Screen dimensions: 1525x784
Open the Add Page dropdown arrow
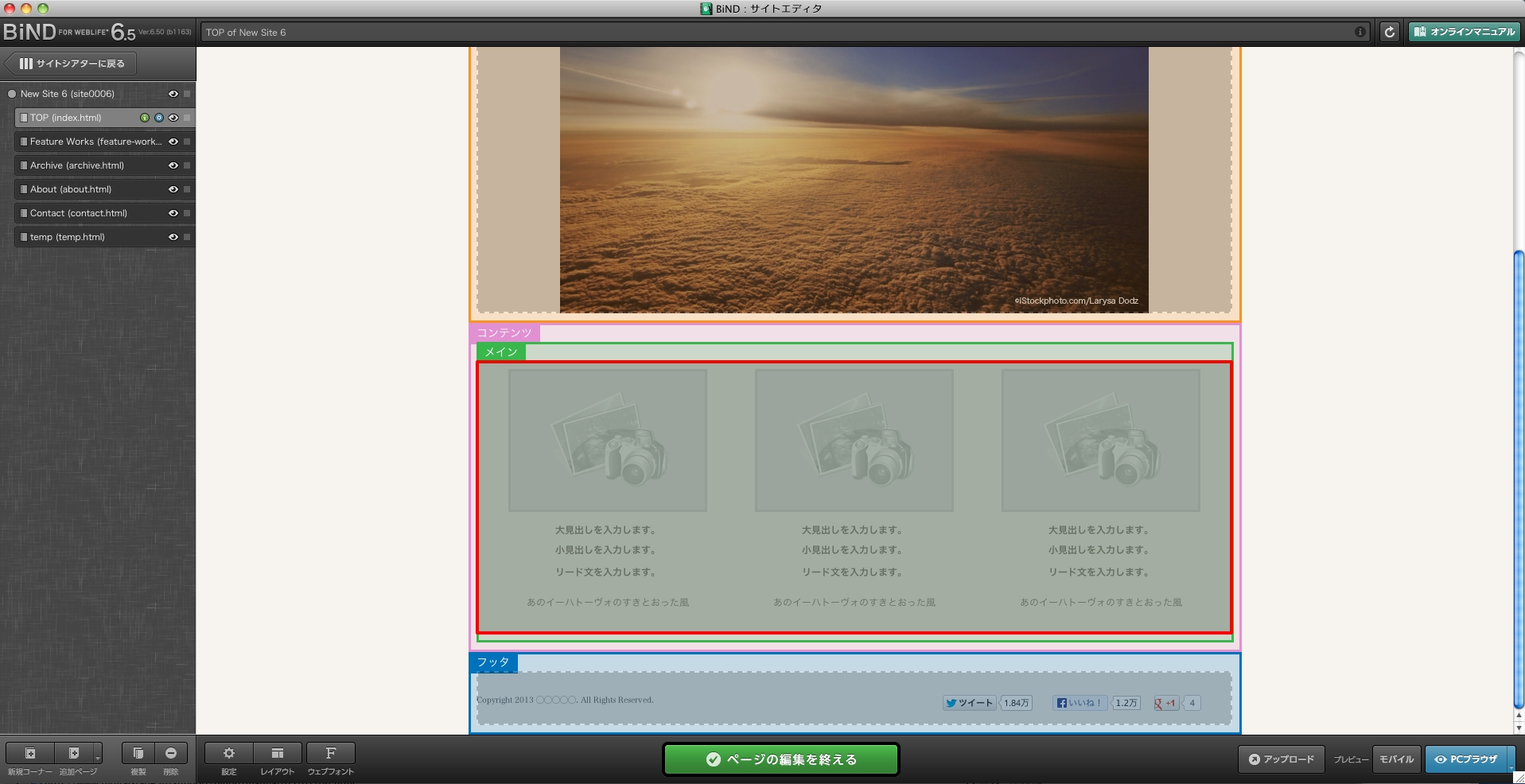tap(98, 753)
